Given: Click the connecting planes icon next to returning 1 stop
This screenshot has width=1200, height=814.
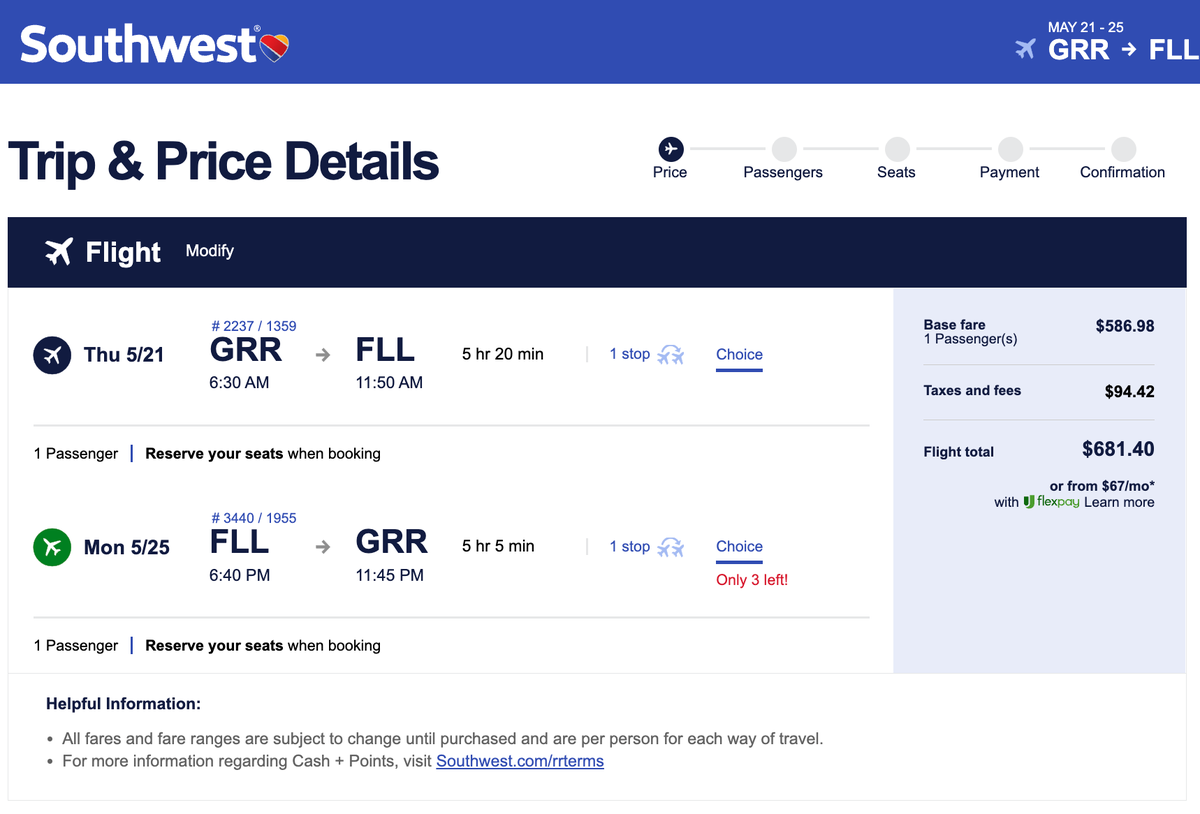Looking at the screenshot, I should 671,547.
